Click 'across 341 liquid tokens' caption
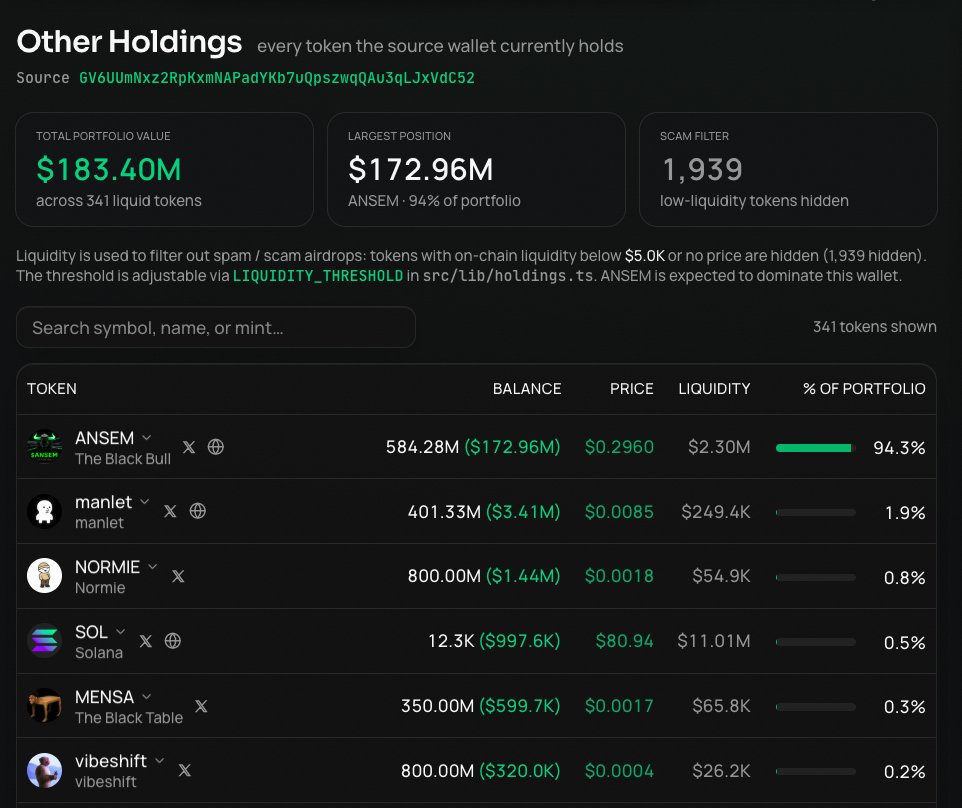Image resolution: width=962 pixels, height=808 pixels. click(x=119, y=201)
